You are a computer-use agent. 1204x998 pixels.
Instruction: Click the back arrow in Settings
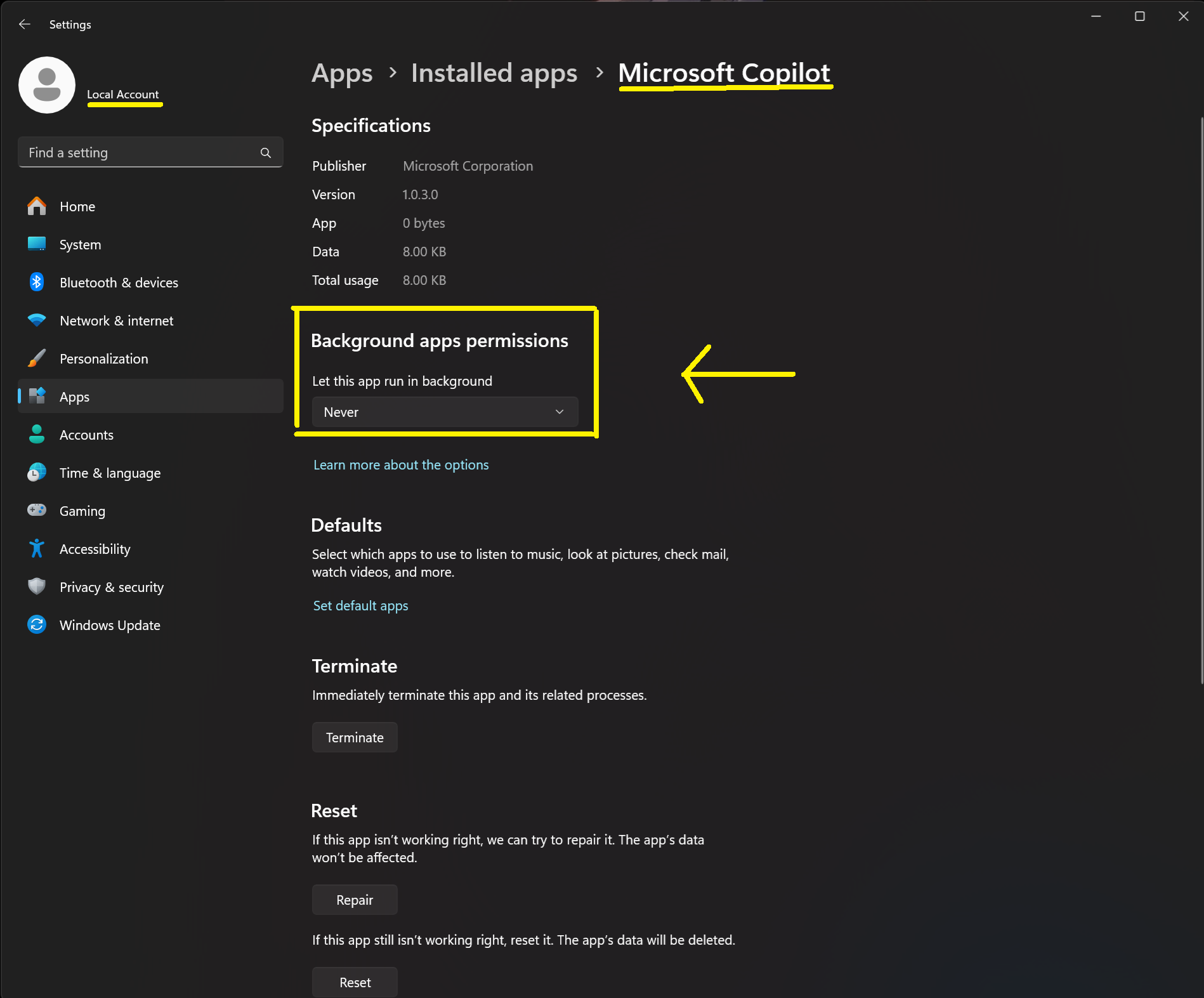(x=25, y=24)
